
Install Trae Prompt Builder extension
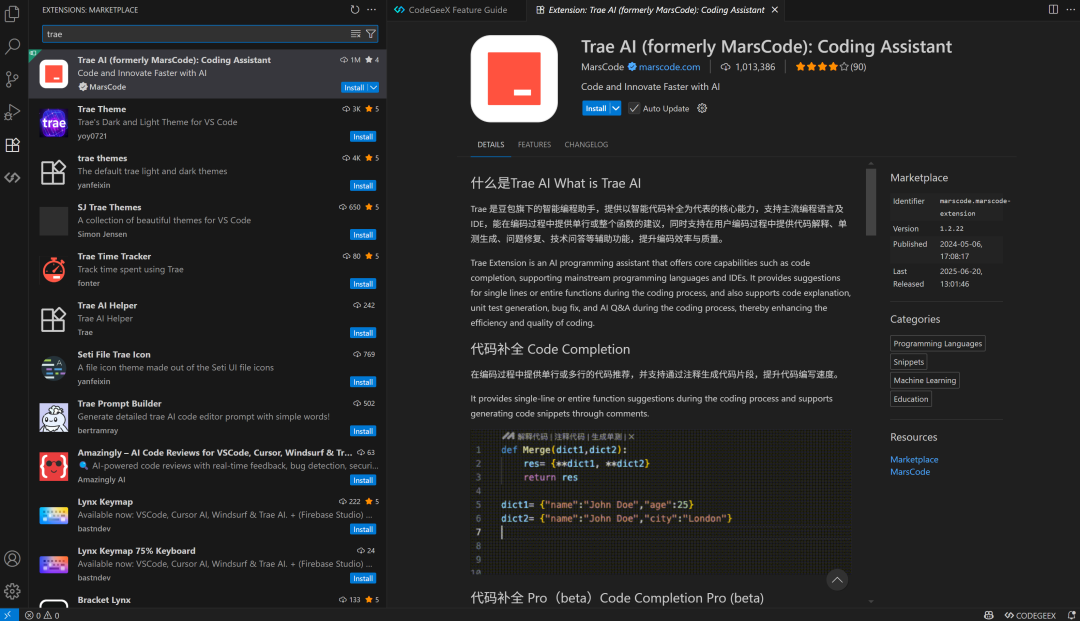pos(363,431)
